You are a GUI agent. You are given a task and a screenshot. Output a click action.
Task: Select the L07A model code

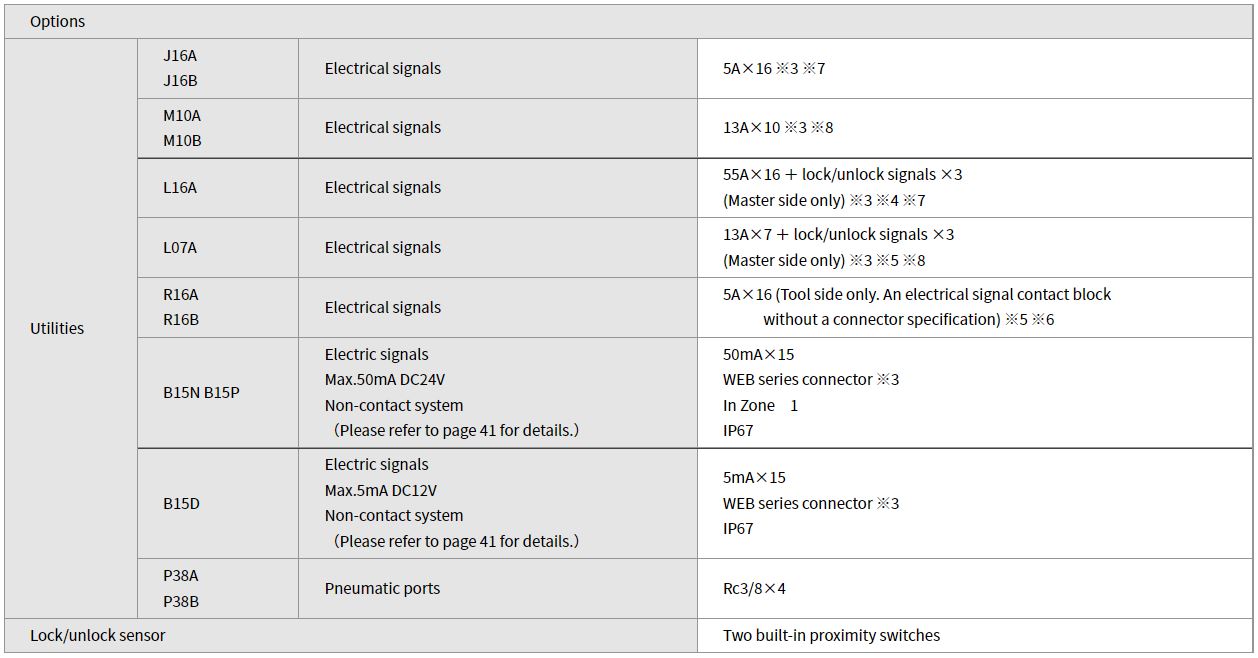coord(180,247)
